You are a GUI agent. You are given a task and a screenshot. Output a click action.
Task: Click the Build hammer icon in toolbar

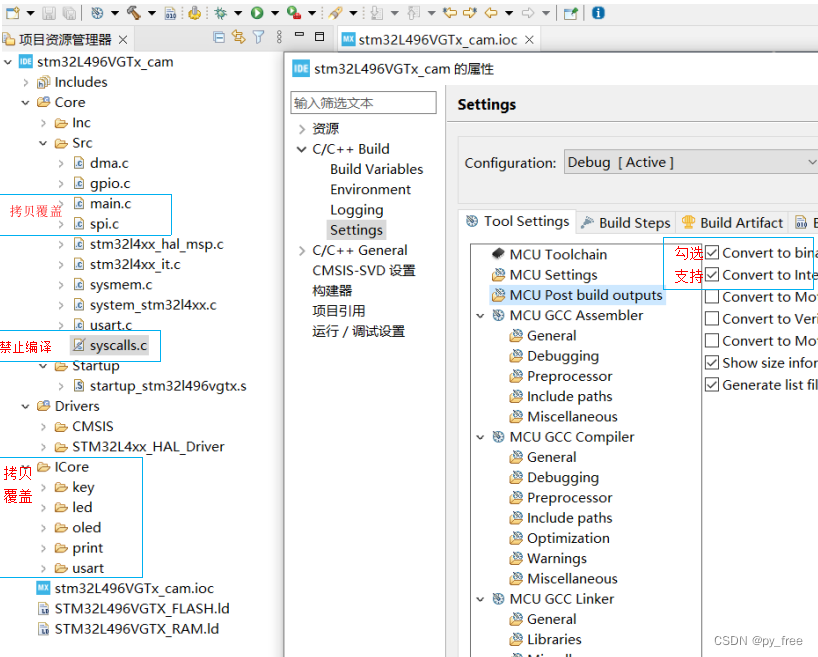[132, 13]
